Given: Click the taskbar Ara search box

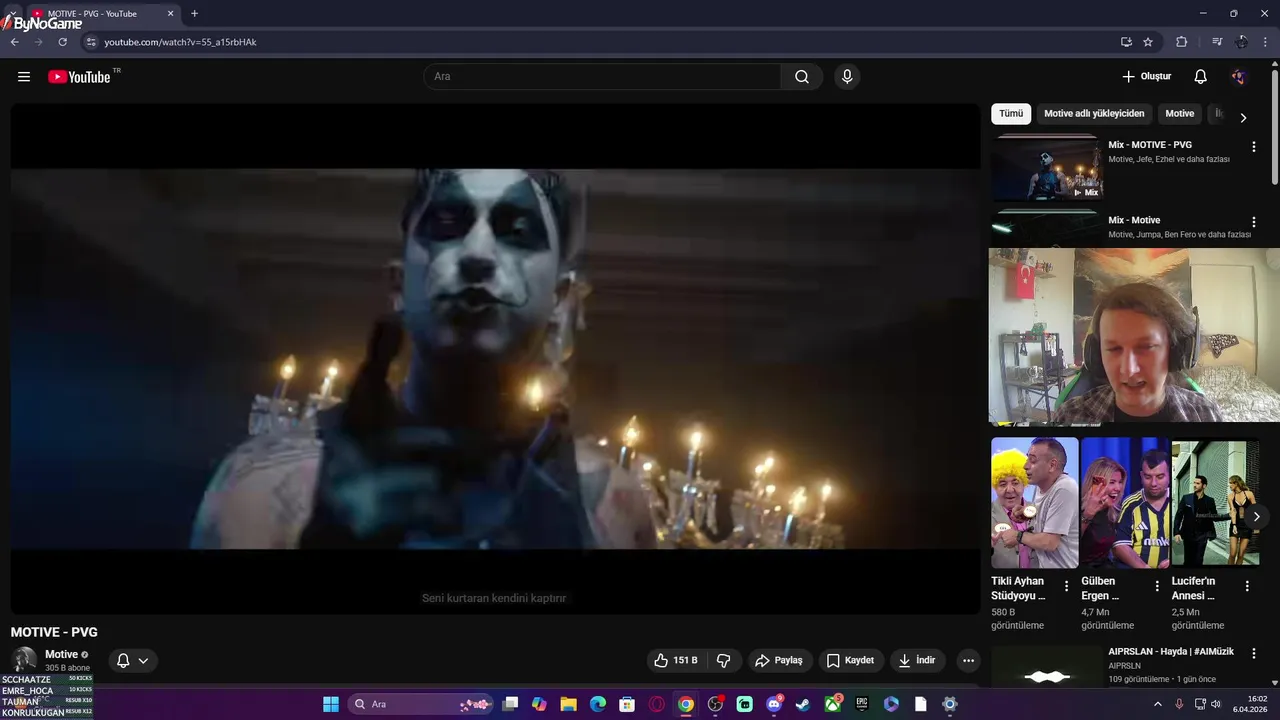Looking at the screenshot, I should click(421, 704).
